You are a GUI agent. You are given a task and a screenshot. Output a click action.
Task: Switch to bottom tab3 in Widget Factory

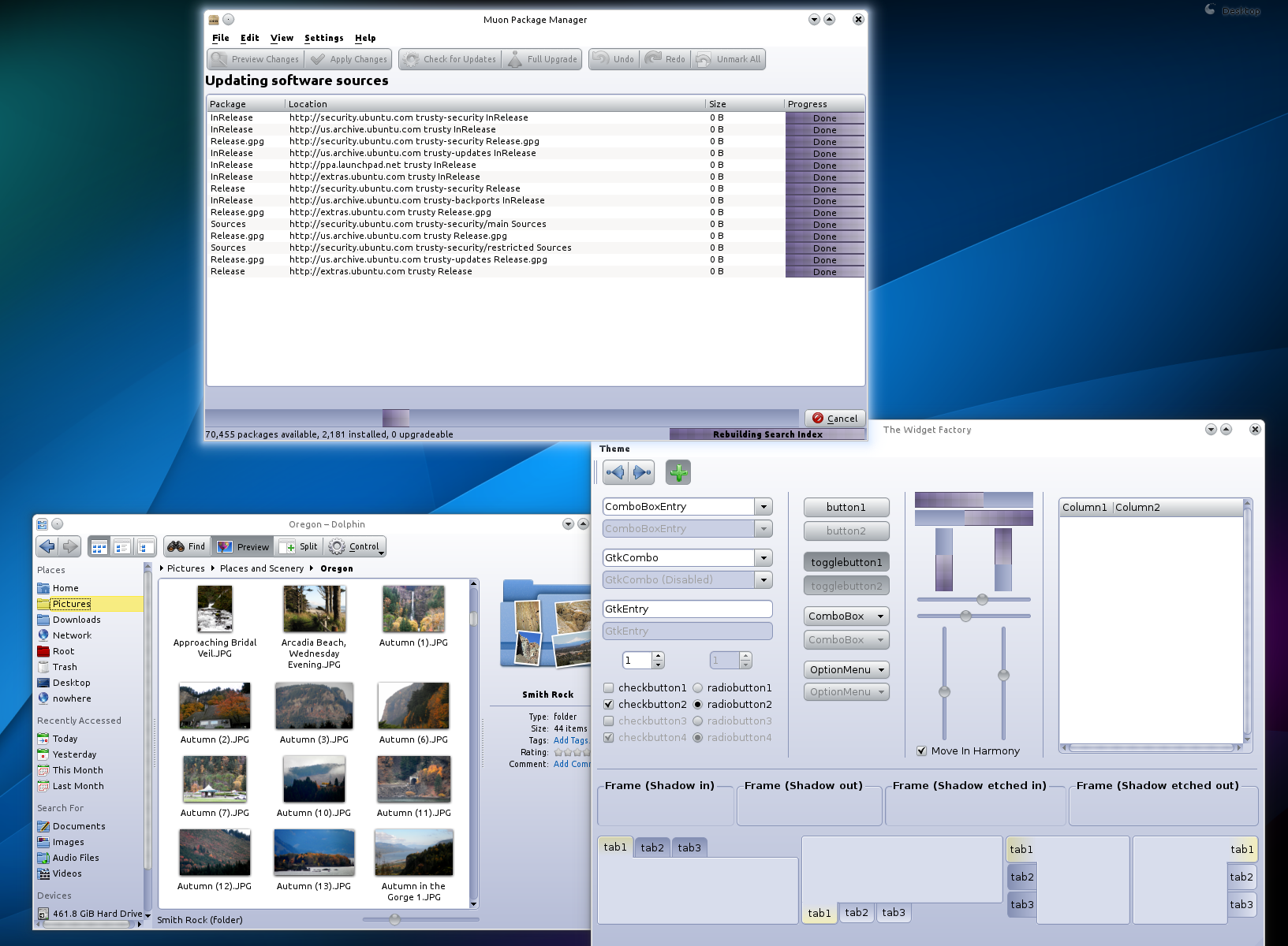click(x=894, y=912)
